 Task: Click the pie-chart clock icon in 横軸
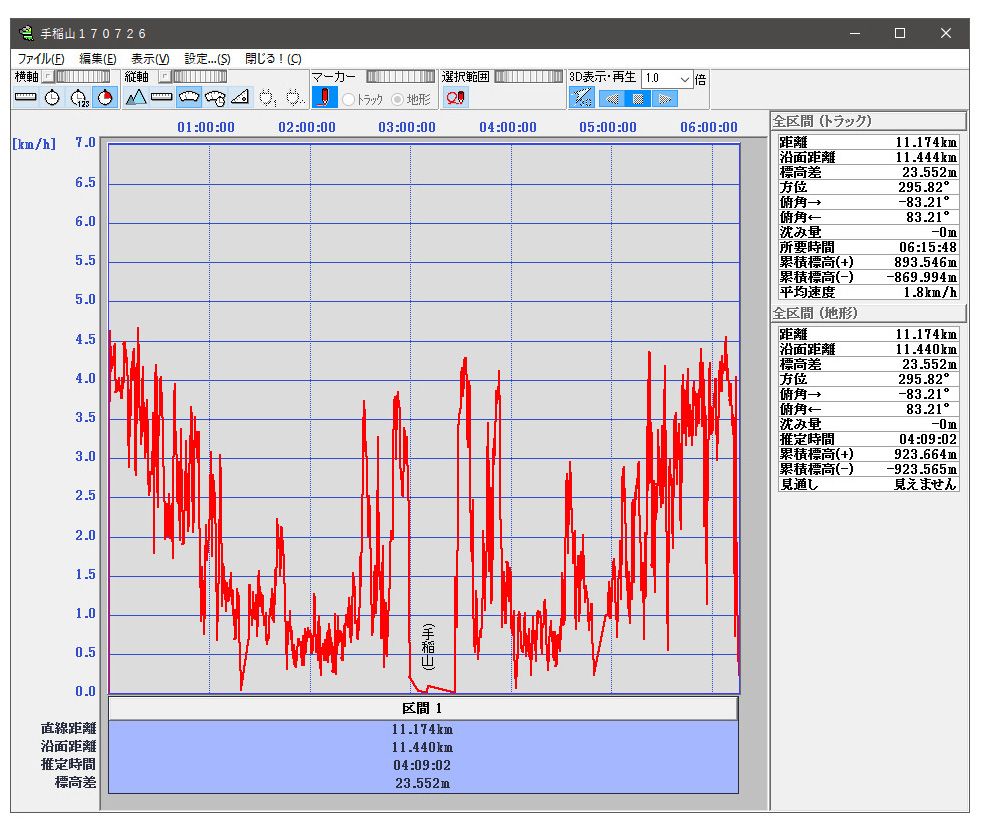pyautogui.click(x=106, y=97)
